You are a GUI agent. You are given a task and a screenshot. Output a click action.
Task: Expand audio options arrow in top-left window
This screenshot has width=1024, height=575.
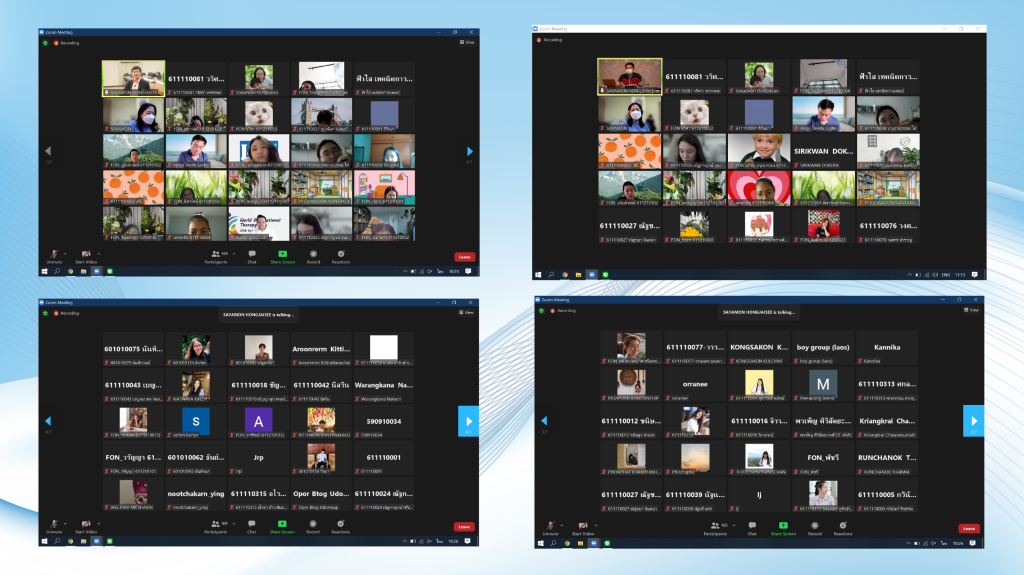pos(65,254)
